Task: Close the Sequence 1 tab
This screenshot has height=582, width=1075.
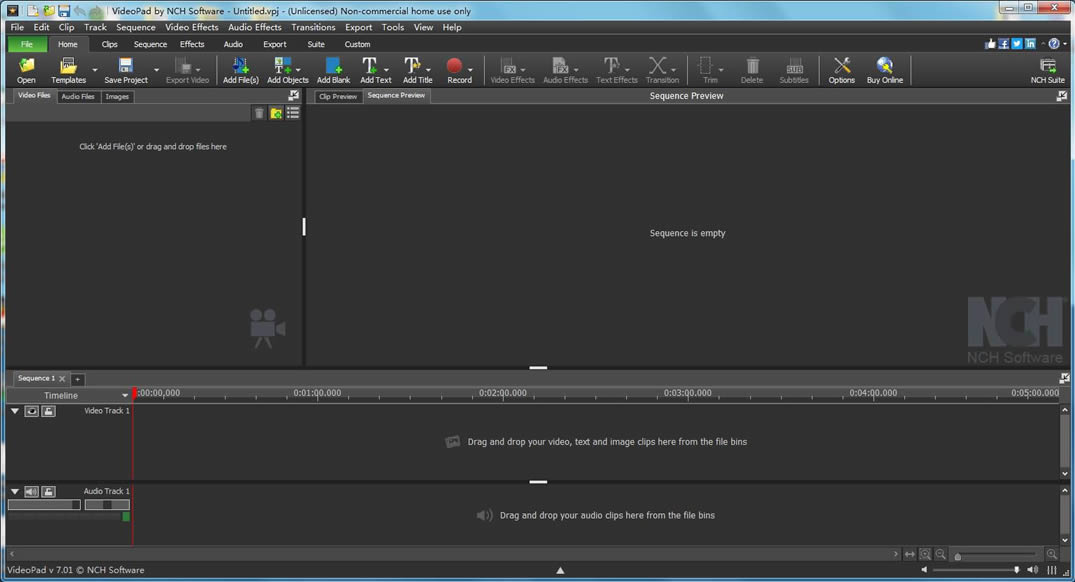Action: point(62,379)
